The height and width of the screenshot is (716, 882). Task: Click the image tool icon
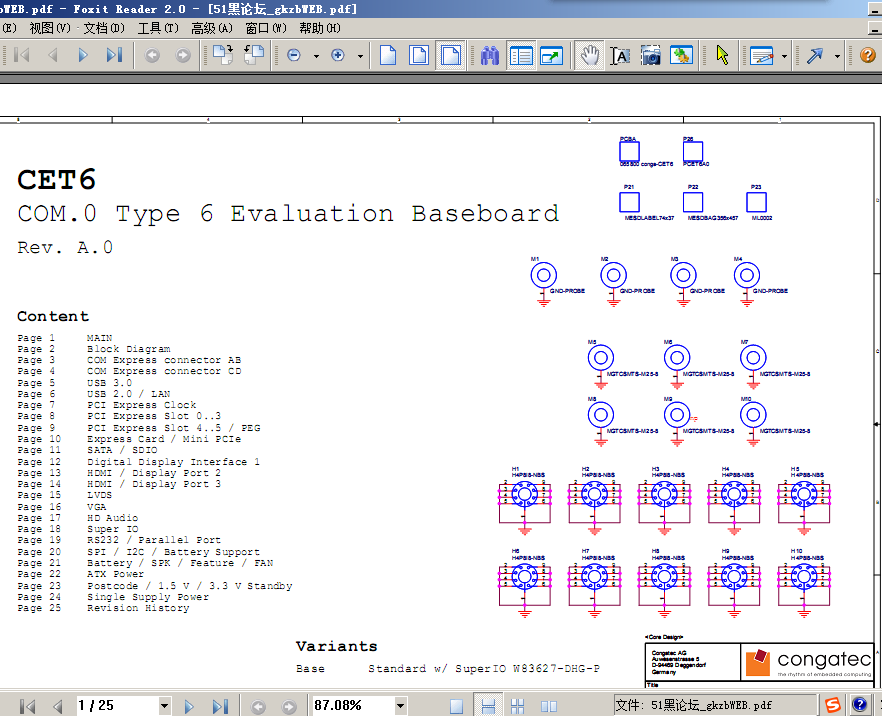[x=681, y=55]
